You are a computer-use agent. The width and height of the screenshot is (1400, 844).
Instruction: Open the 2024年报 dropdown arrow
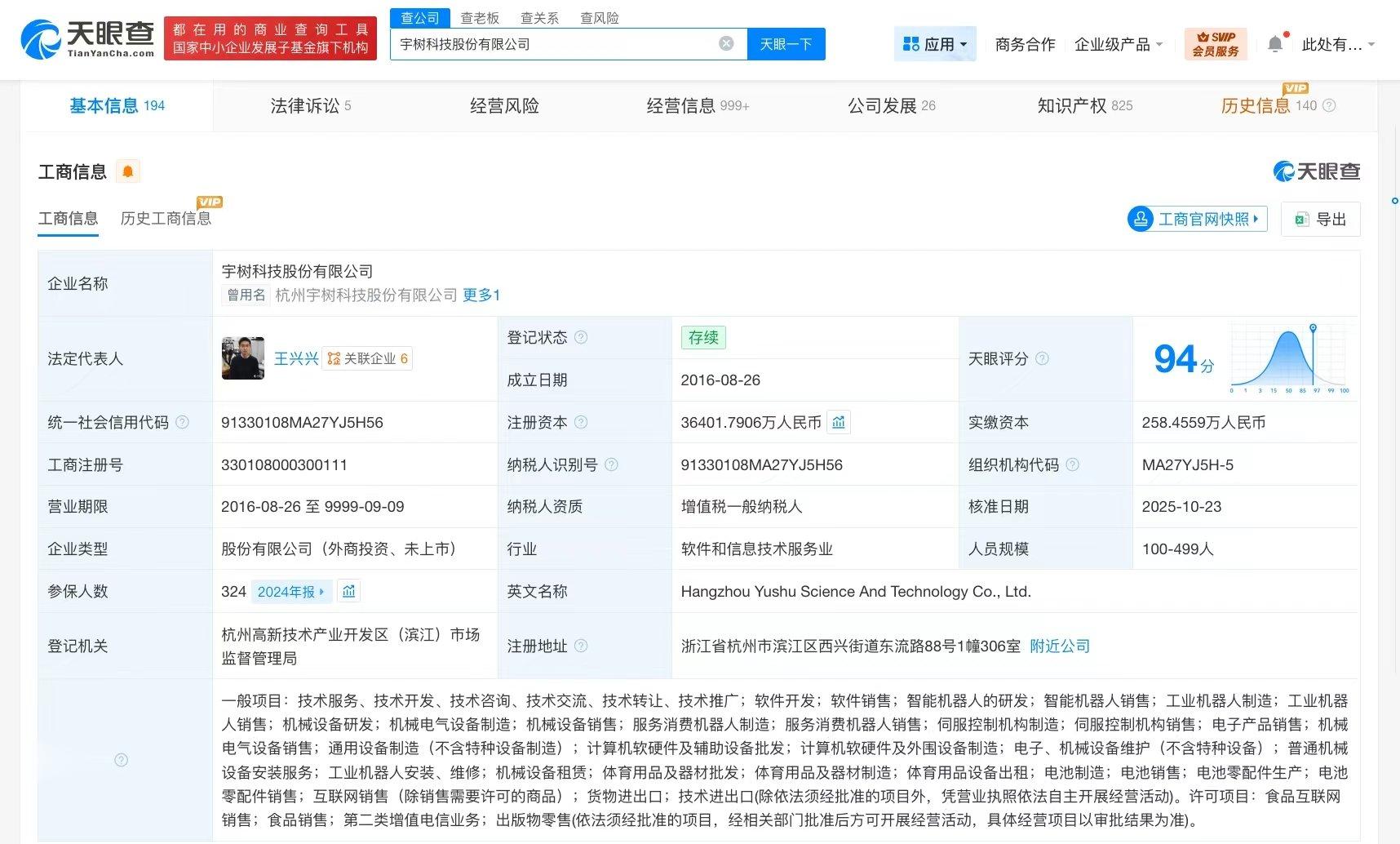320,591
